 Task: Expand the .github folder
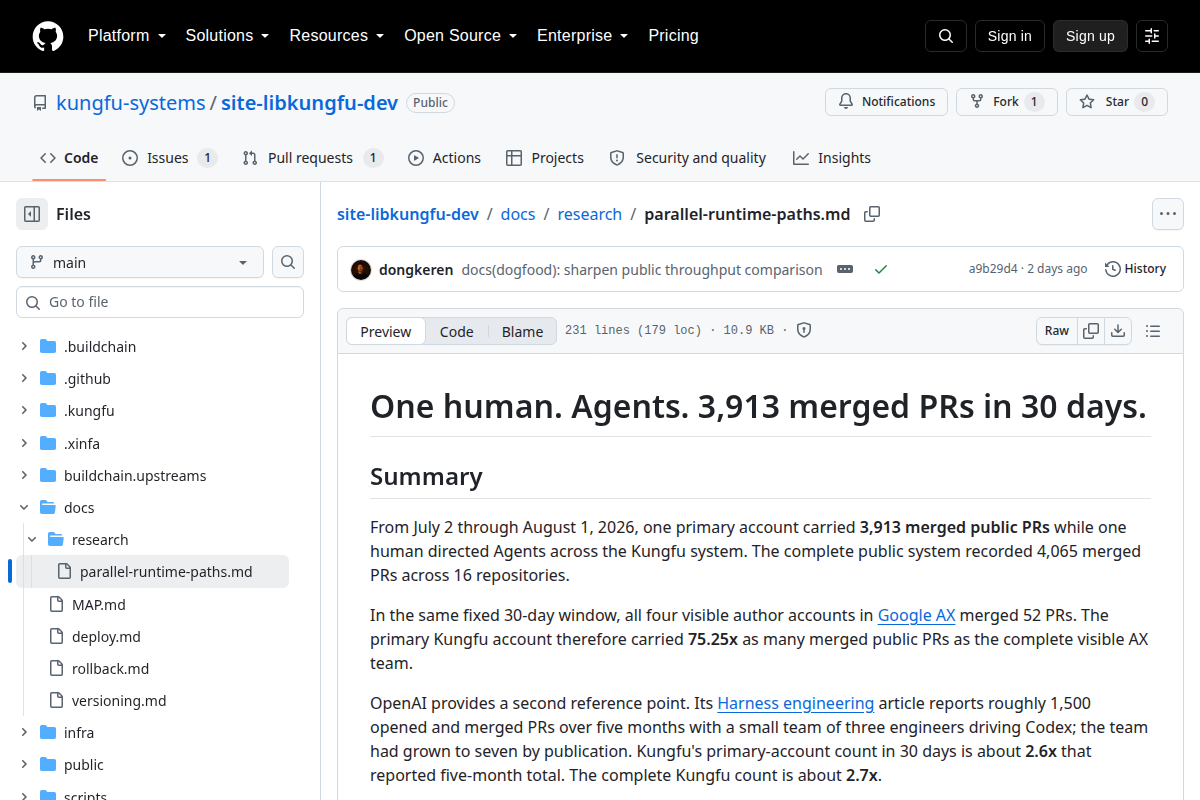coord(24,379)
